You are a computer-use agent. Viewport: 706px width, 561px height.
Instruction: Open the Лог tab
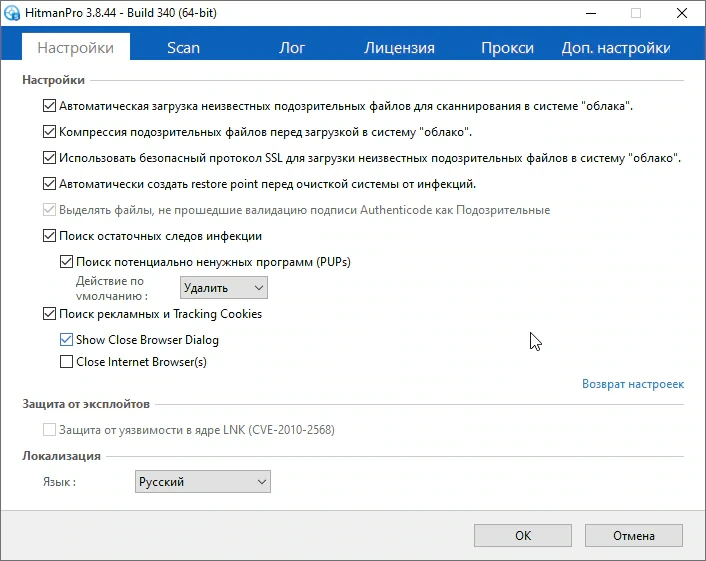click(292, 48)
